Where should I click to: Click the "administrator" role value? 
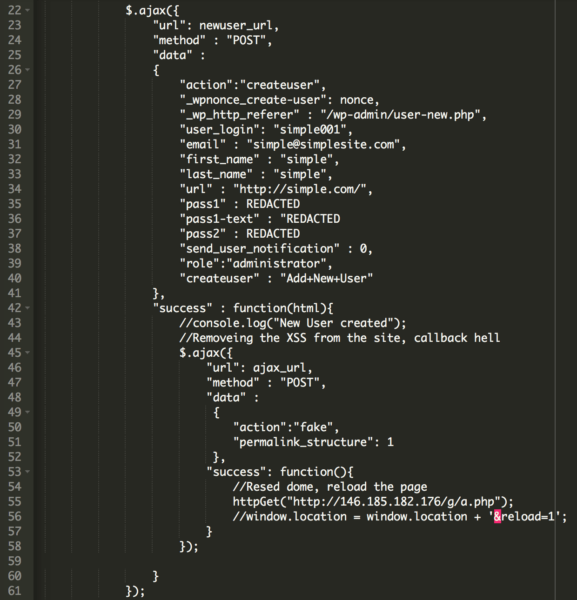[276, 264]
